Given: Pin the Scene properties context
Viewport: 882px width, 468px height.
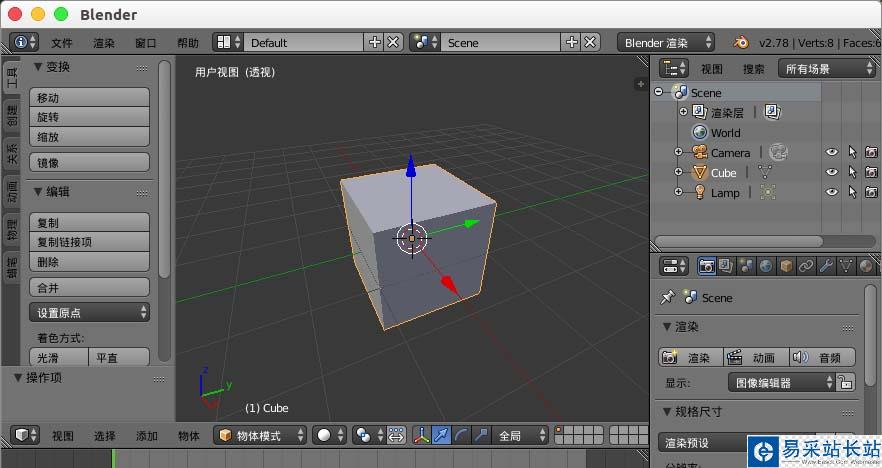Looking at the screenshot, I should click(668, 297).
